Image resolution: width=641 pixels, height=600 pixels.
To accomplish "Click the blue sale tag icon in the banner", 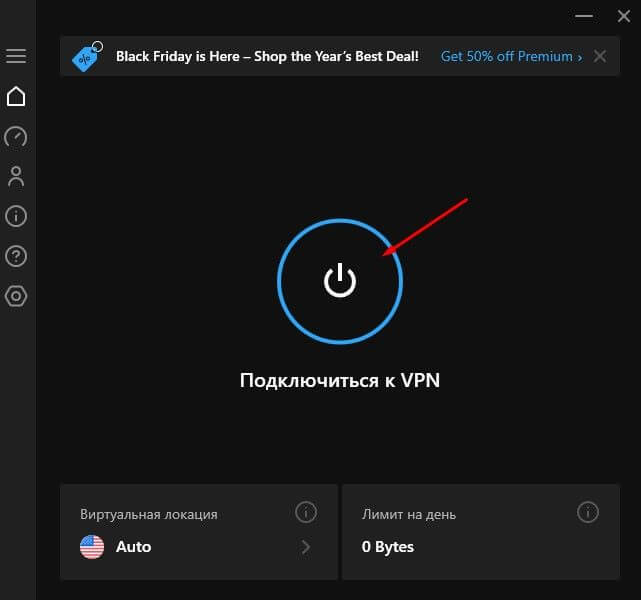I will pos(87,57).
